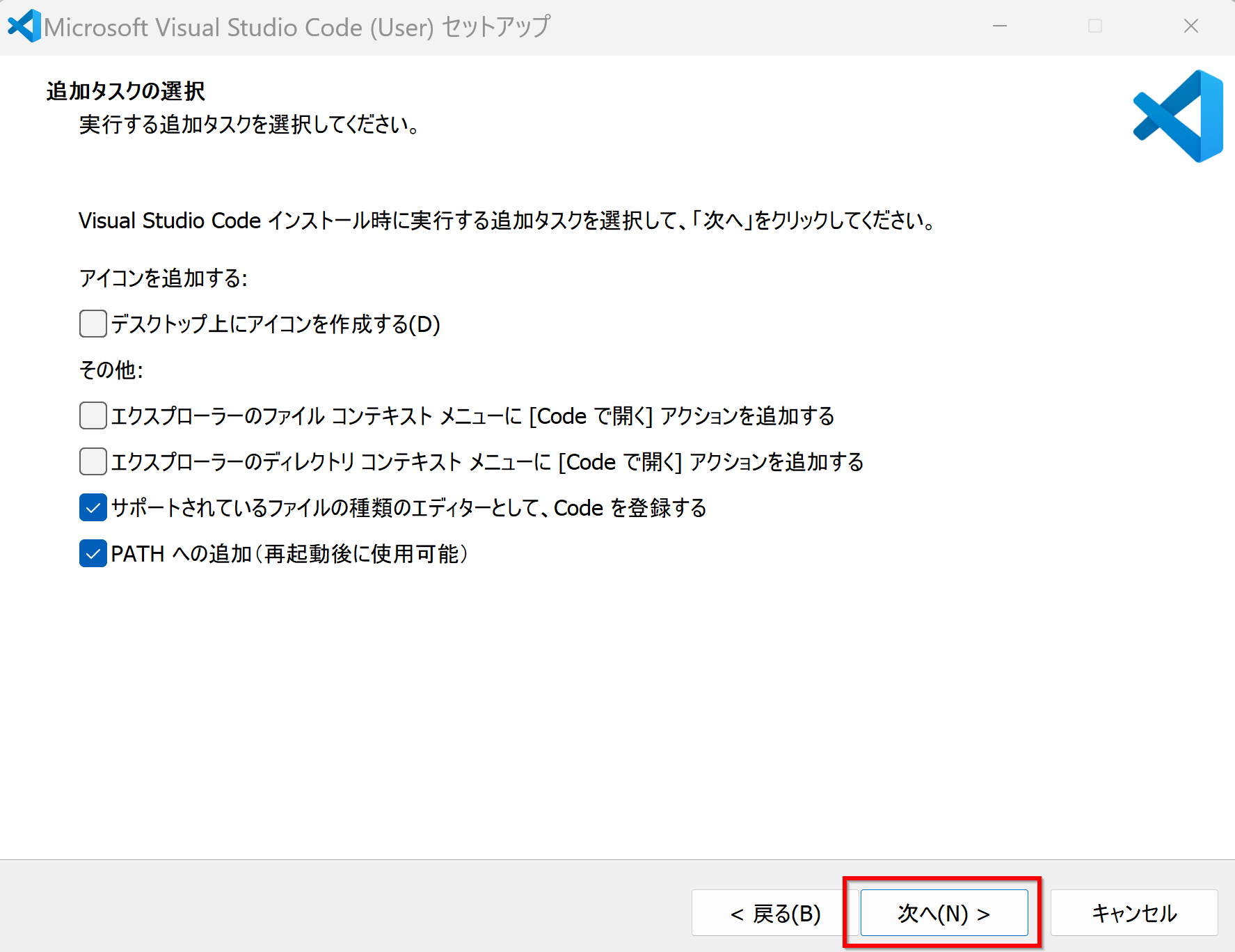
Task: Minimize the setup window
Action: pyautogui.click(x=1000, y=26)
